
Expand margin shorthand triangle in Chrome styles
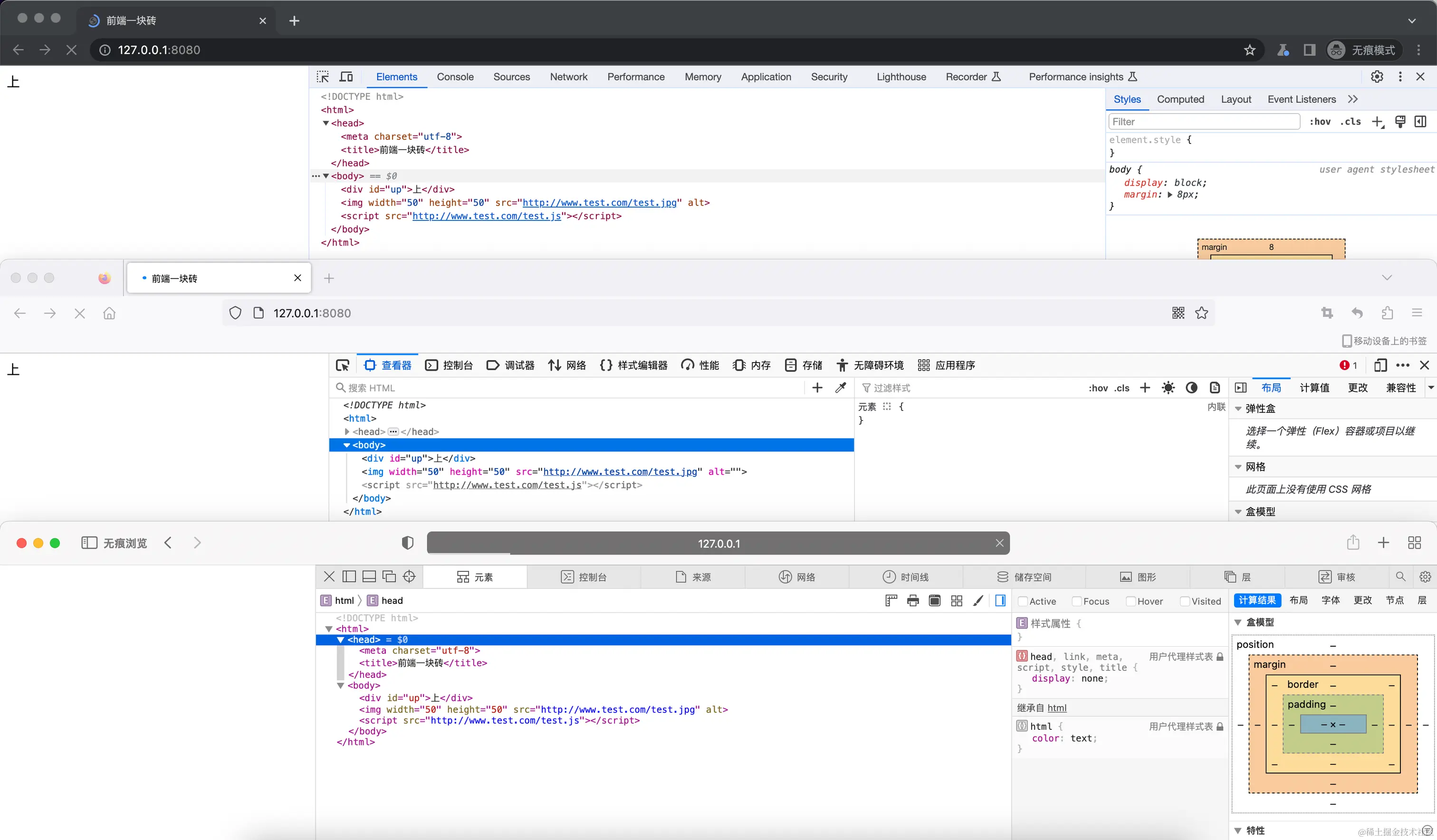pyautogui.click(x=1169, y=195)
